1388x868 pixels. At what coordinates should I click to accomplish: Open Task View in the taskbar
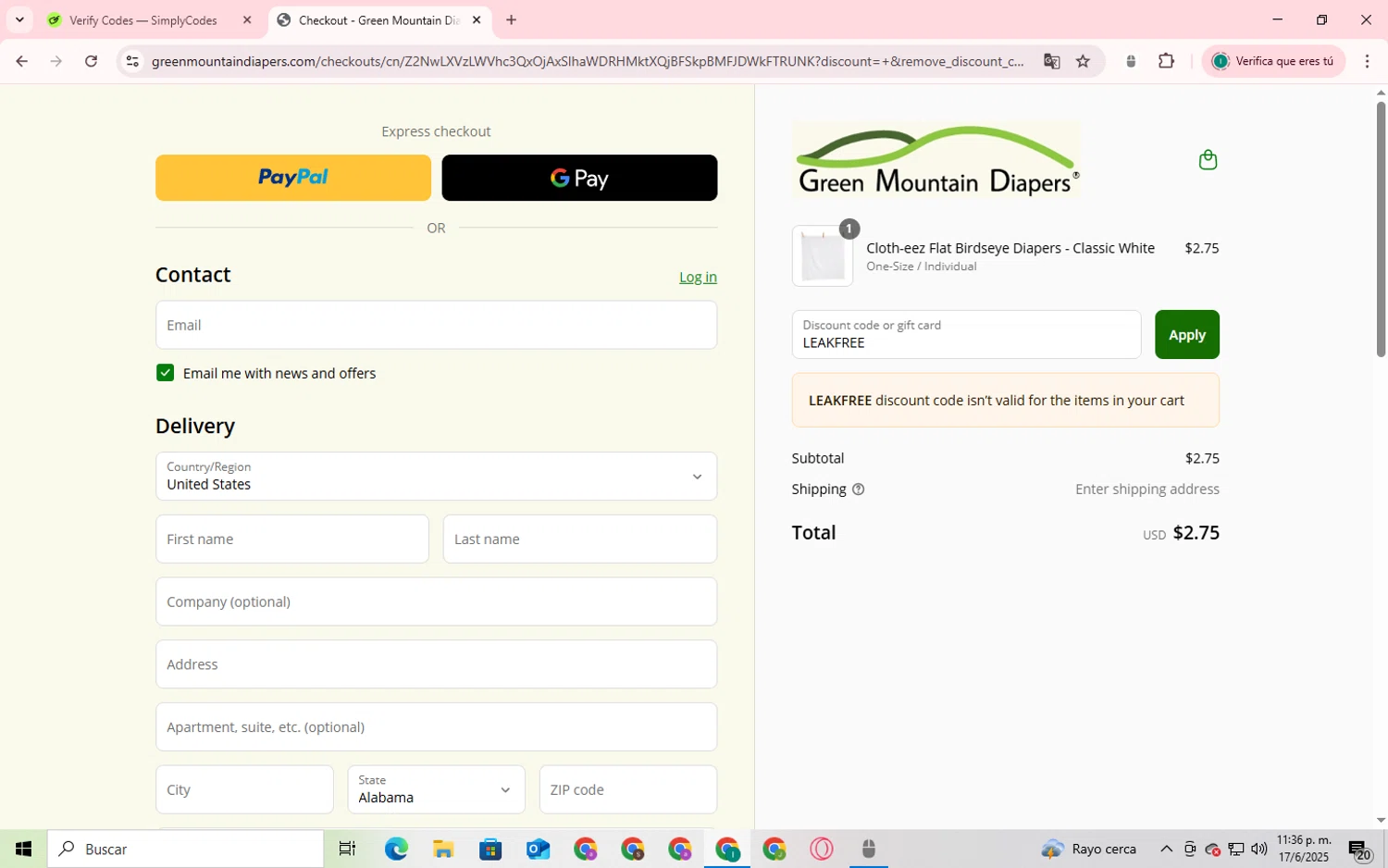(x=347, y=849)
